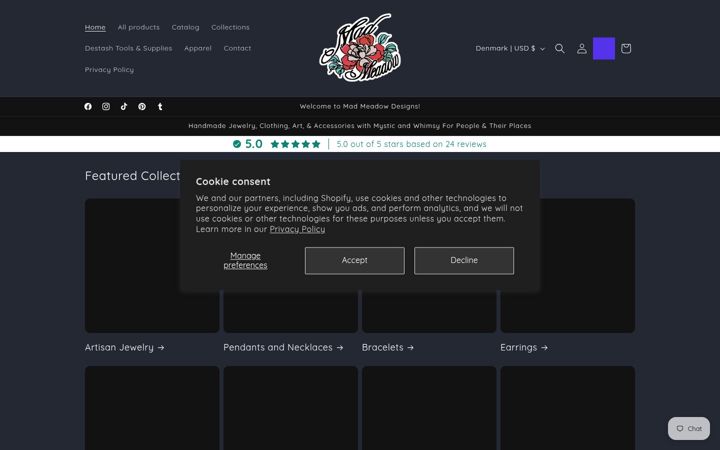The image size is (720, 450).
Task: Click the Handmade Jewelry tagline text
Action: [360, 126]
